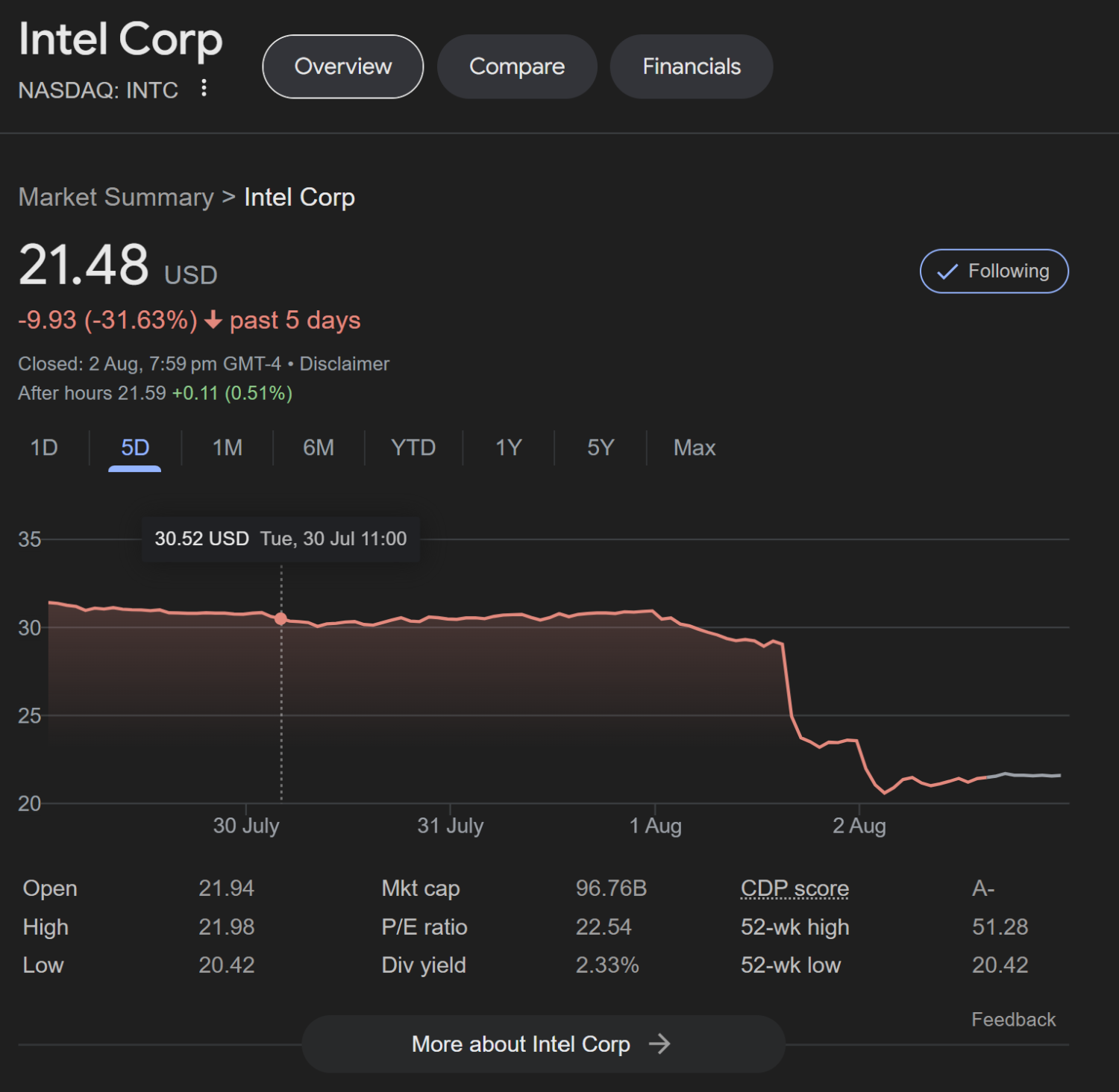Open the Financials tab
Viewport: 1119px width, 1092px height.
[x=691, y=66]
